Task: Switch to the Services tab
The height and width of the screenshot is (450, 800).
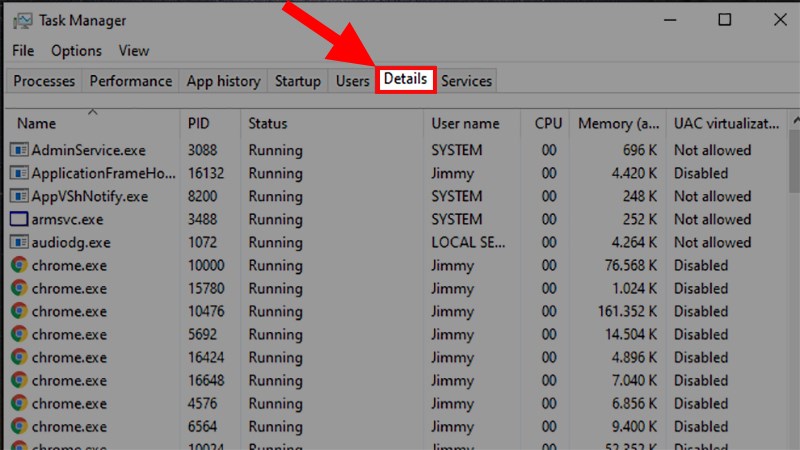Action: point(466,81)
